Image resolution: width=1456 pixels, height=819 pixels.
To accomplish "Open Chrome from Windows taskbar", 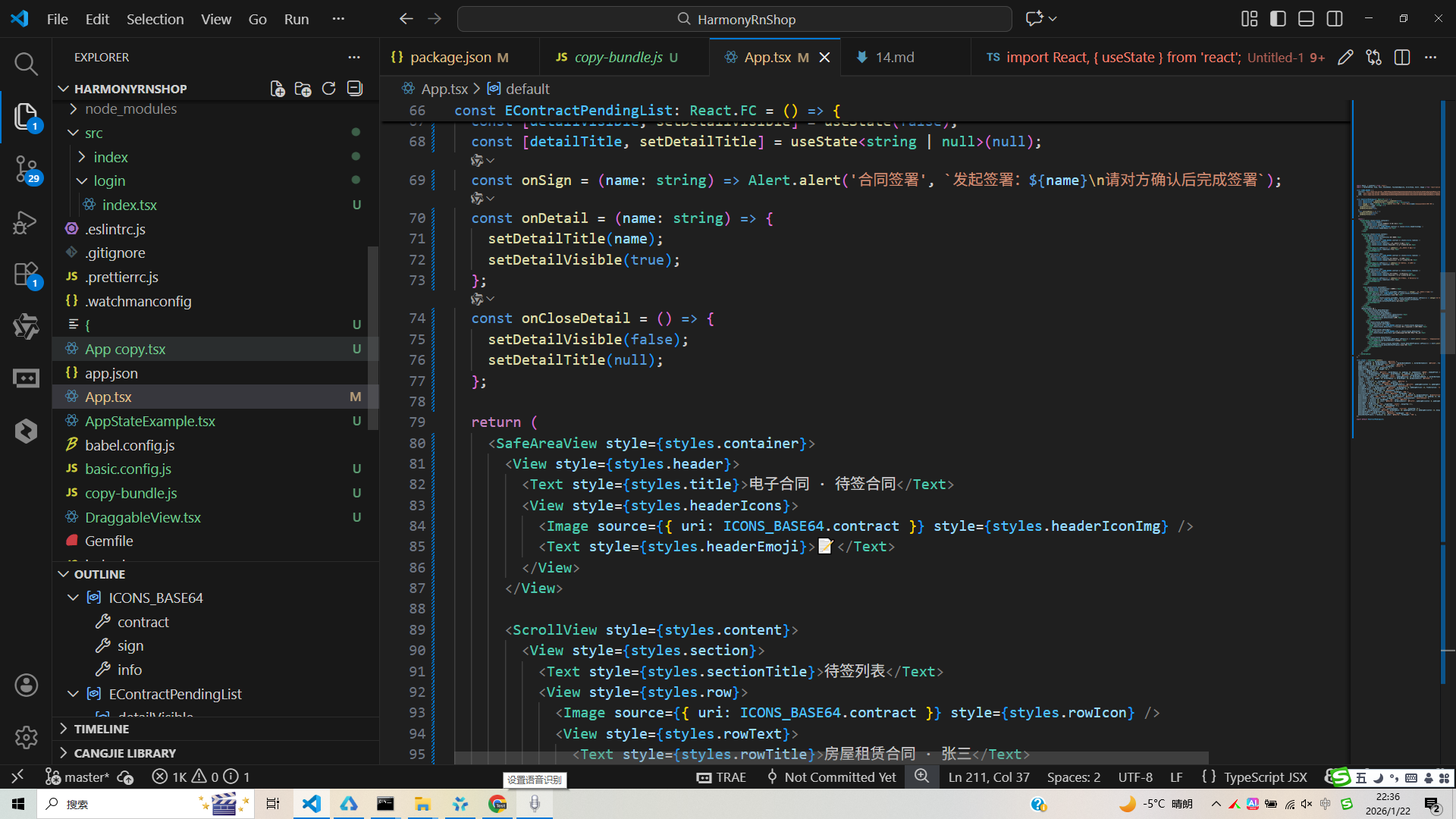I will coord(497,804).
